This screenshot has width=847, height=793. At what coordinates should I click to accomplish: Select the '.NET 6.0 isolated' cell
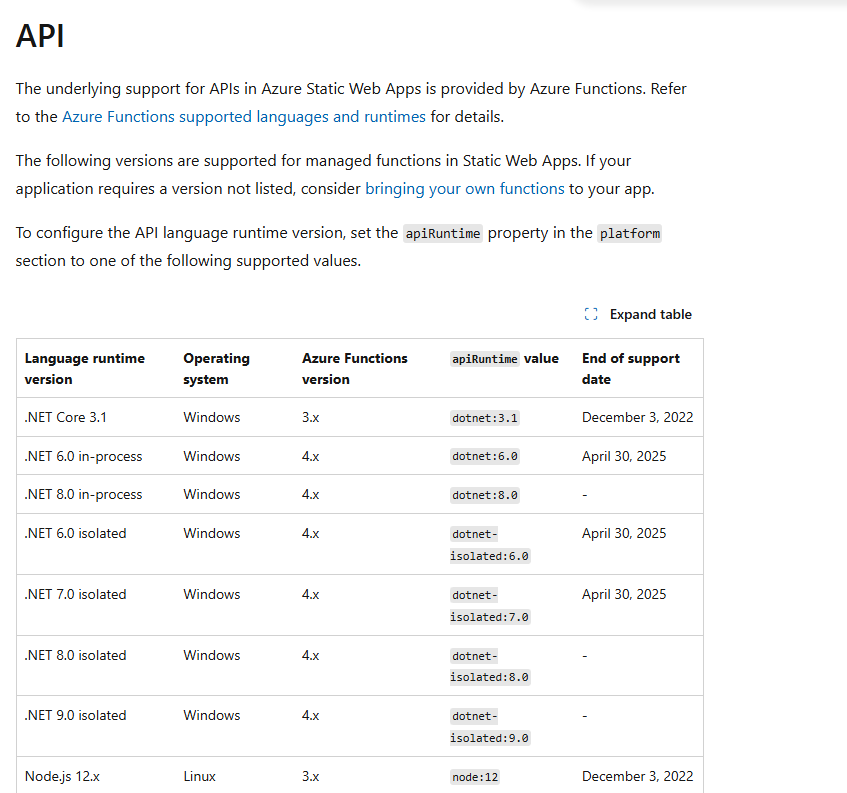point(76,534)
